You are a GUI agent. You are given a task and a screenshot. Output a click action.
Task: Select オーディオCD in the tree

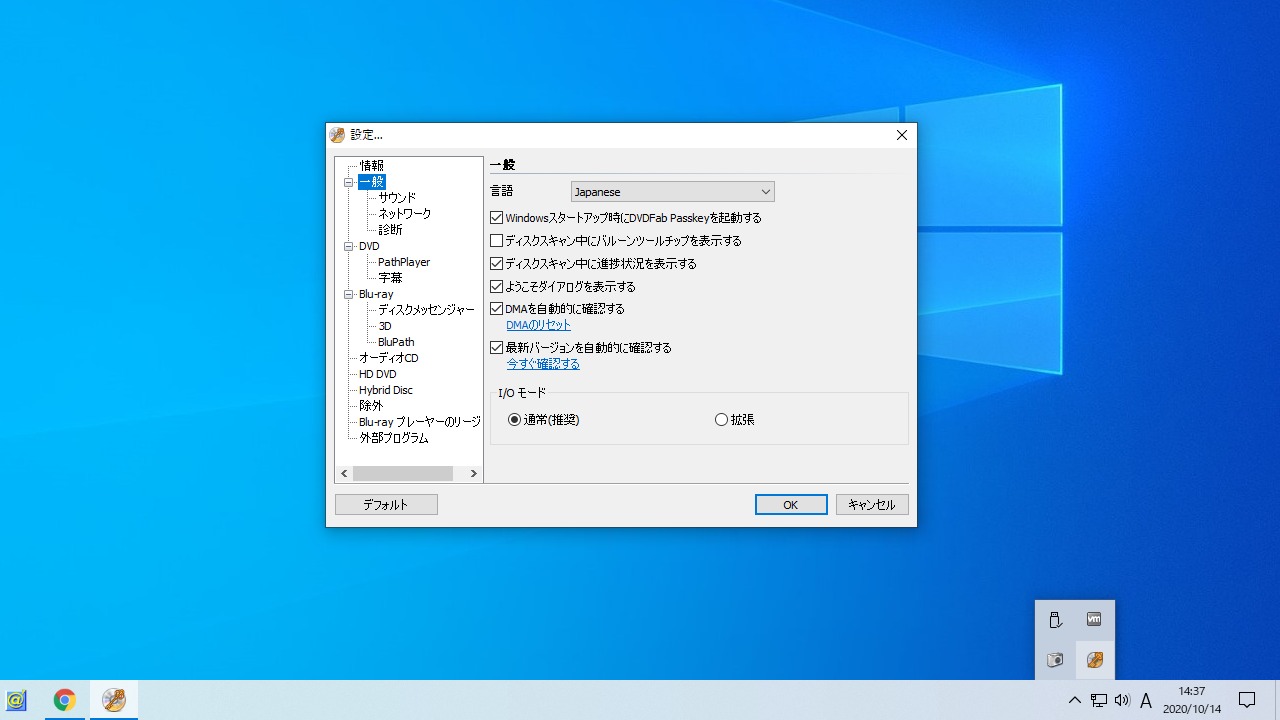pyautogui.click(x=389, y=358)
